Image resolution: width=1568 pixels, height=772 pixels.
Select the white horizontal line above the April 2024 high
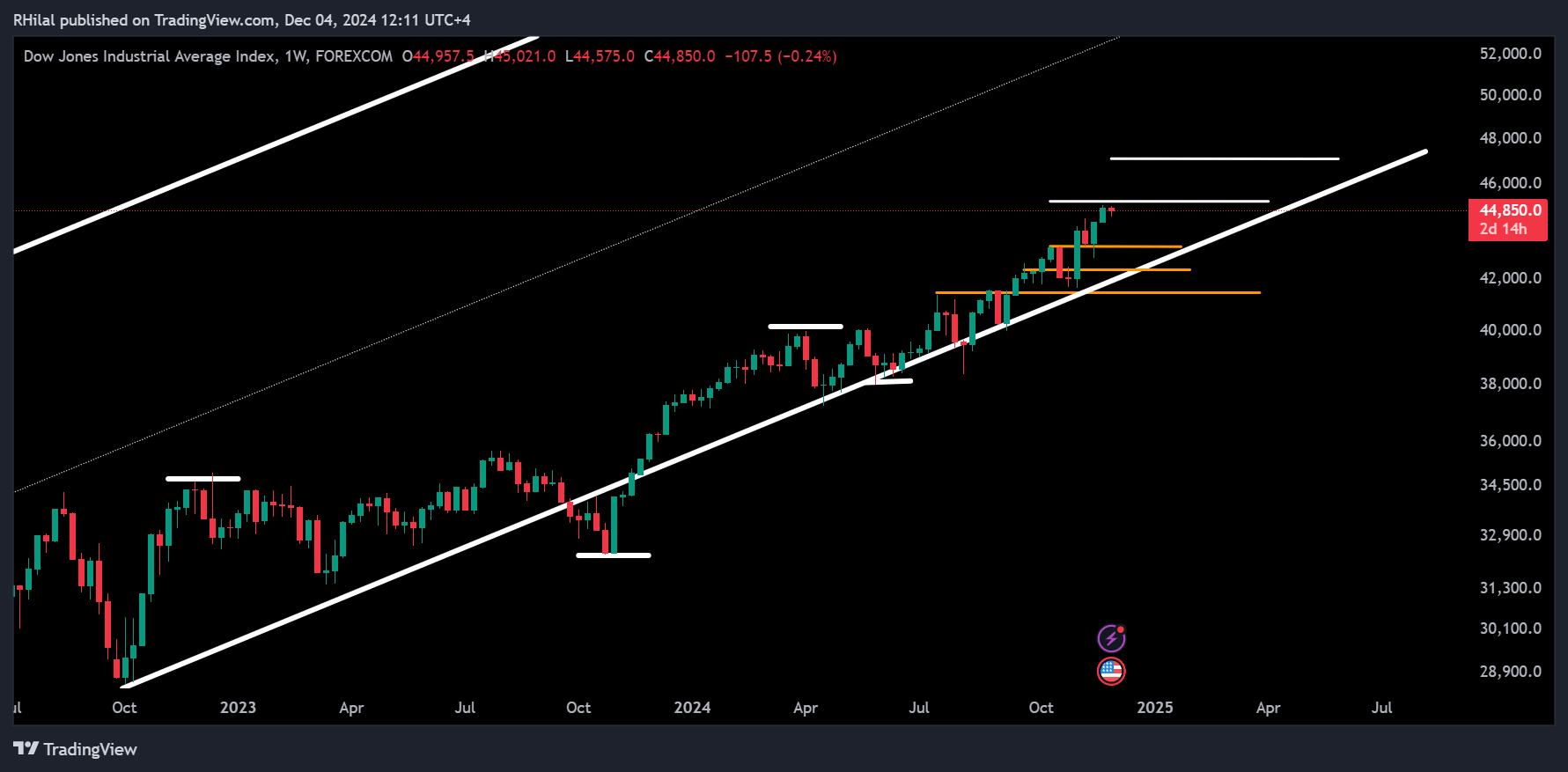(x=806, y=327)
